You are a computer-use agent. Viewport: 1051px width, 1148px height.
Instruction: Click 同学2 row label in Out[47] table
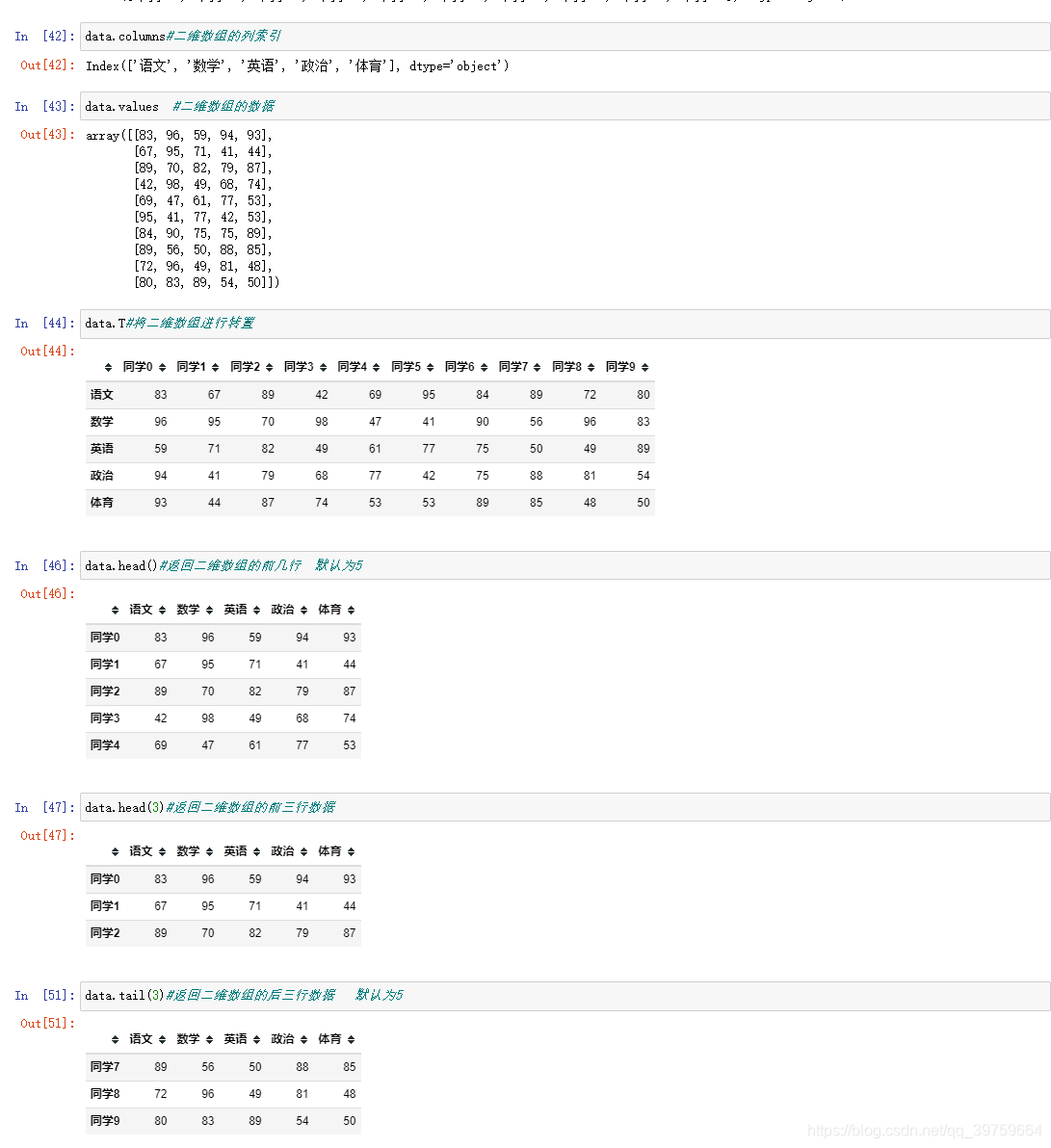click(105, 933)
